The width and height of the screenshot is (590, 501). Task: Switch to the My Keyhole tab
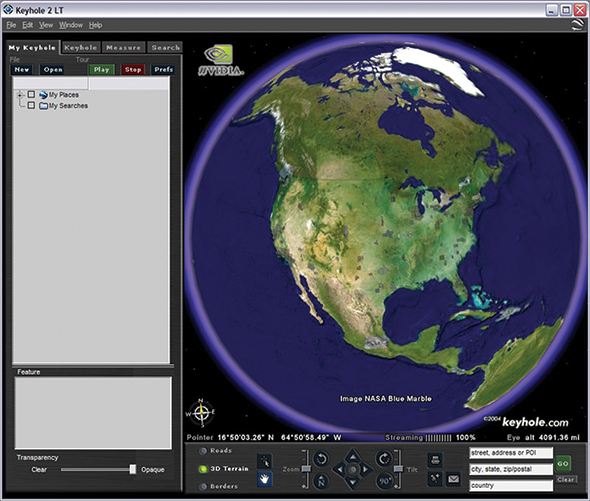point(32,48)
